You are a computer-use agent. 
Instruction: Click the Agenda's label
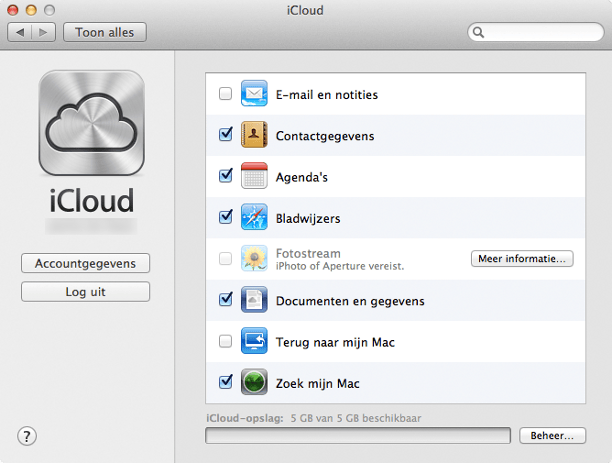coord(301,178)
